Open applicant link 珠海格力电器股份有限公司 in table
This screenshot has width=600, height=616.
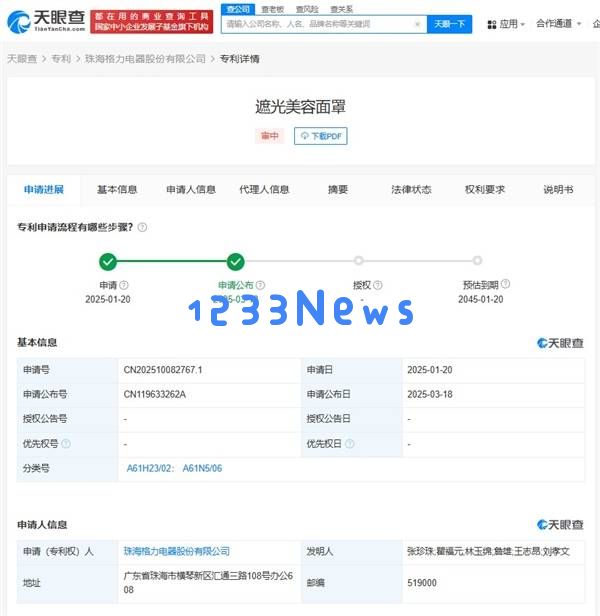pyautogui.click(x=176, y=551)
